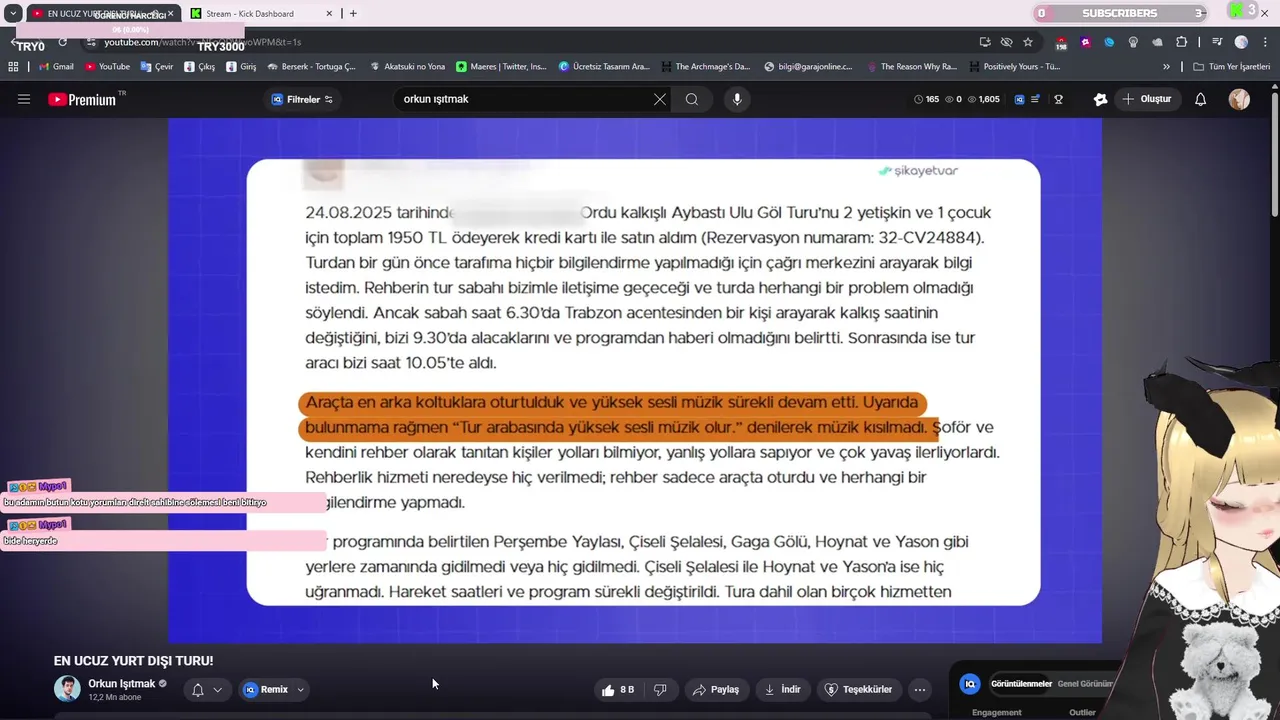Open the tab search dropdown arrow

pos(13,14)
